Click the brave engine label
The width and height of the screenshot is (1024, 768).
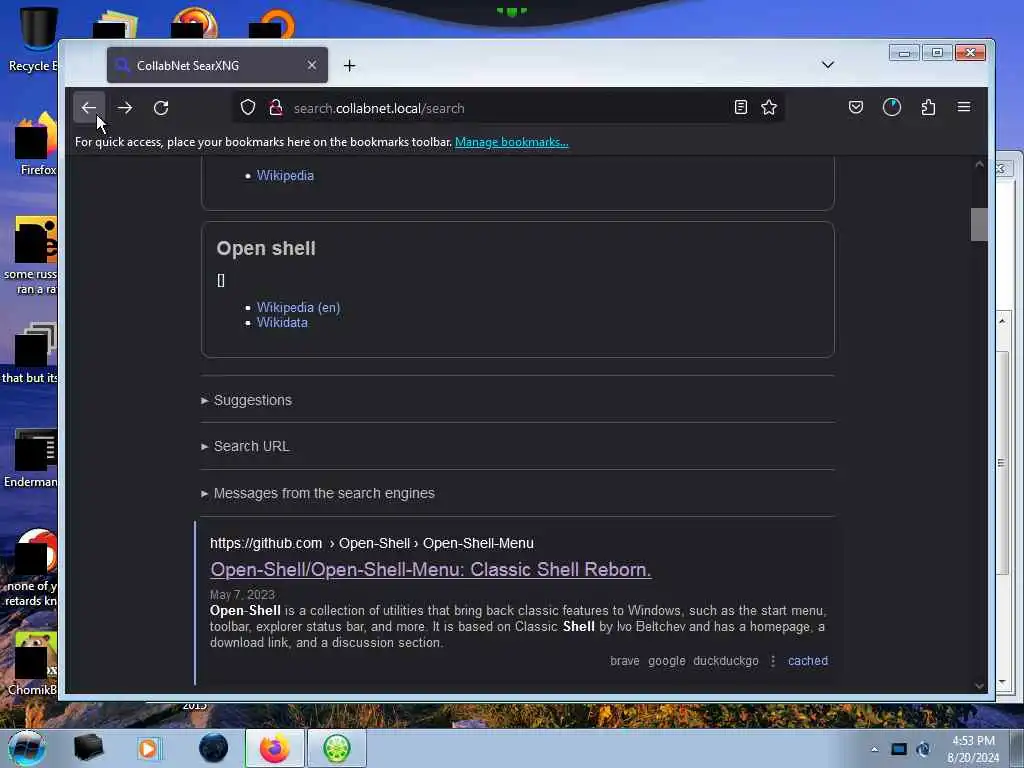pyautogui.click(x=625, y=661)
